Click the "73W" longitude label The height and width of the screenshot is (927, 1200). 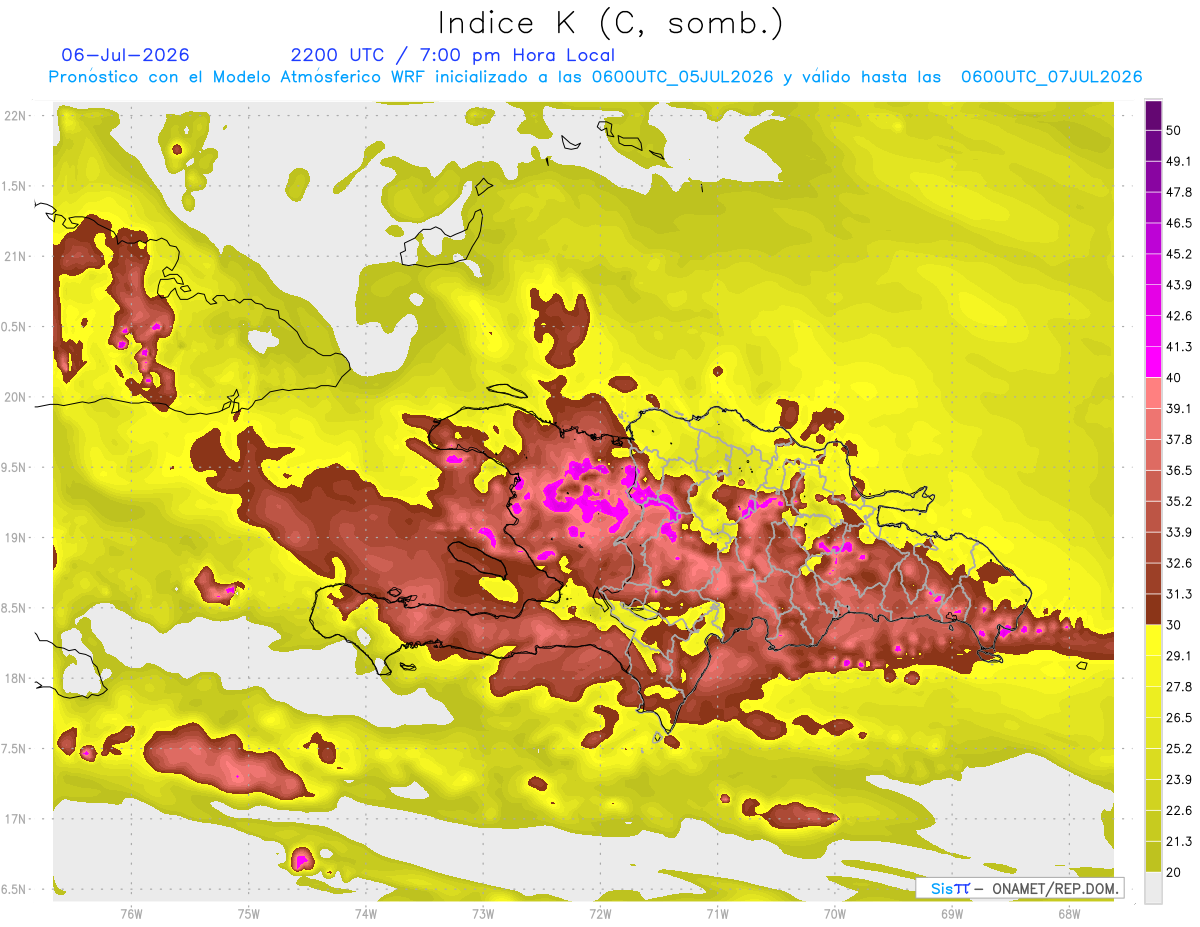(483, 913)
